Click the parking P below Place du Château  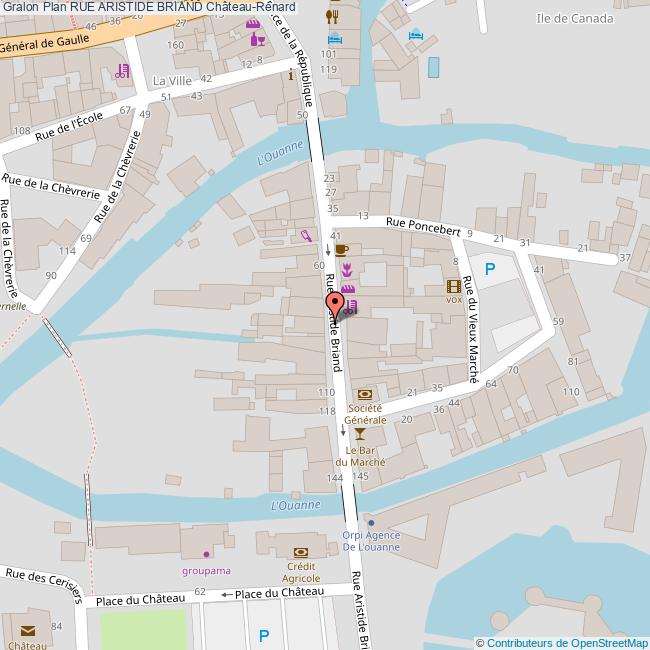(264, 635)
